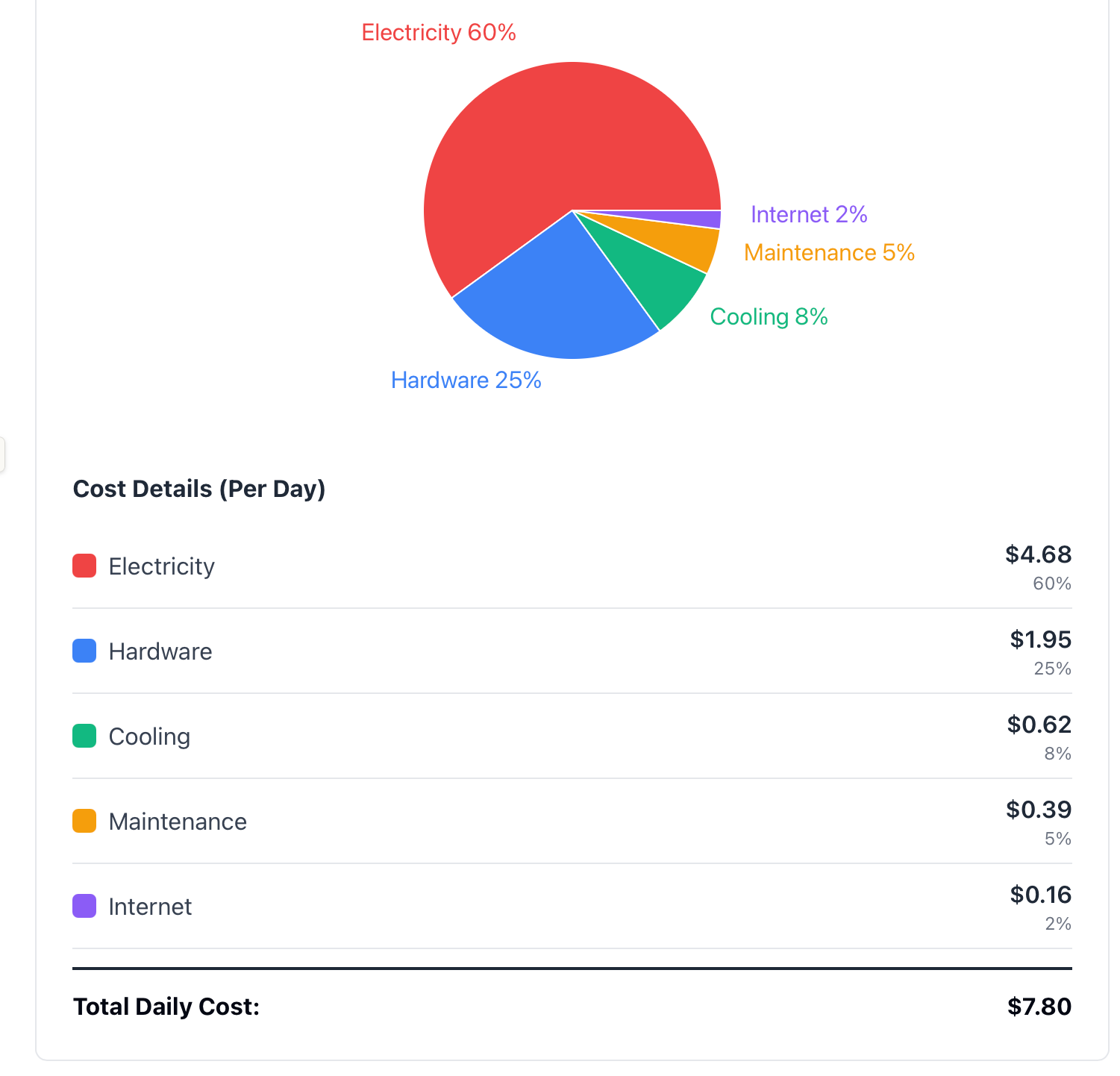
Task: Click the $1.95 Hardware cost value
Action: [x=1040, y=639]
